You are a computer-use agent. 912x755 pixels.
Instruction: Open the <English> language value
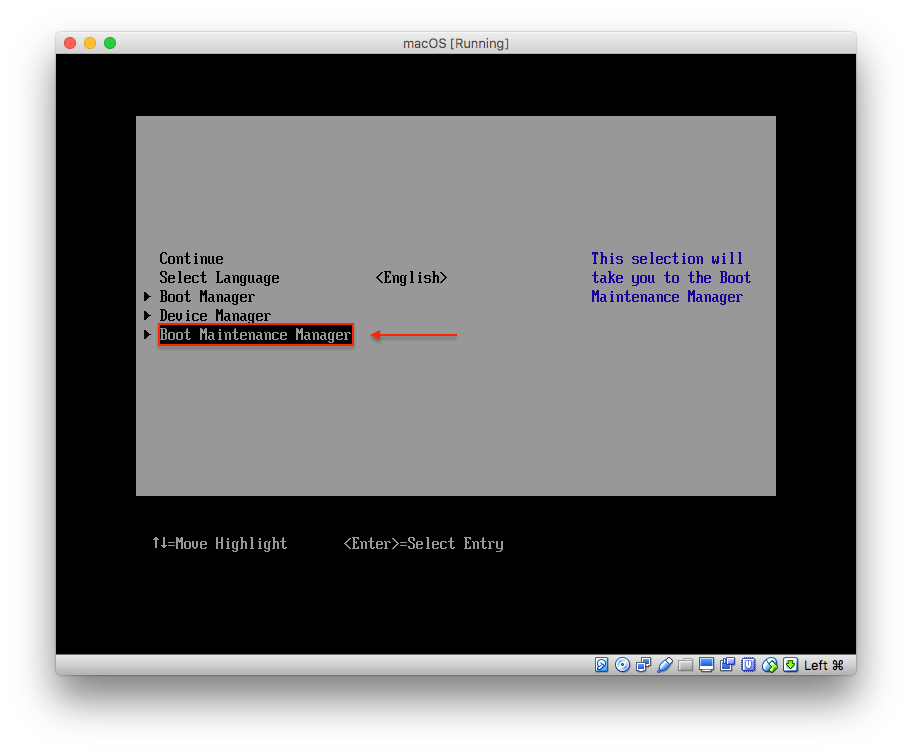point(411,278)
